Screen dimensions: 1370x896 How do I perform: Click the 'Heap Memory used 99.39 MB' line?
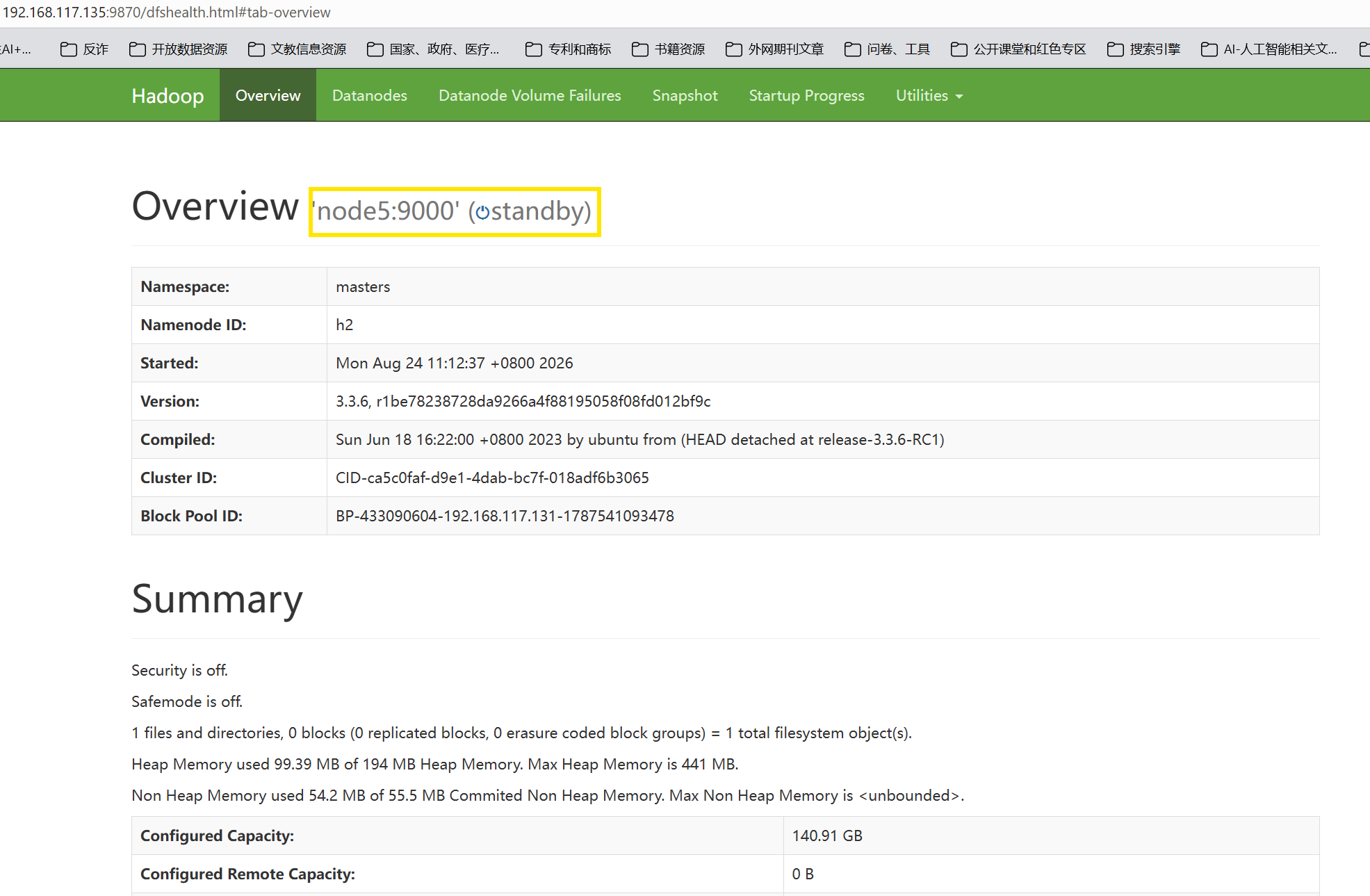pyautogui.click(x=435, y=764)
